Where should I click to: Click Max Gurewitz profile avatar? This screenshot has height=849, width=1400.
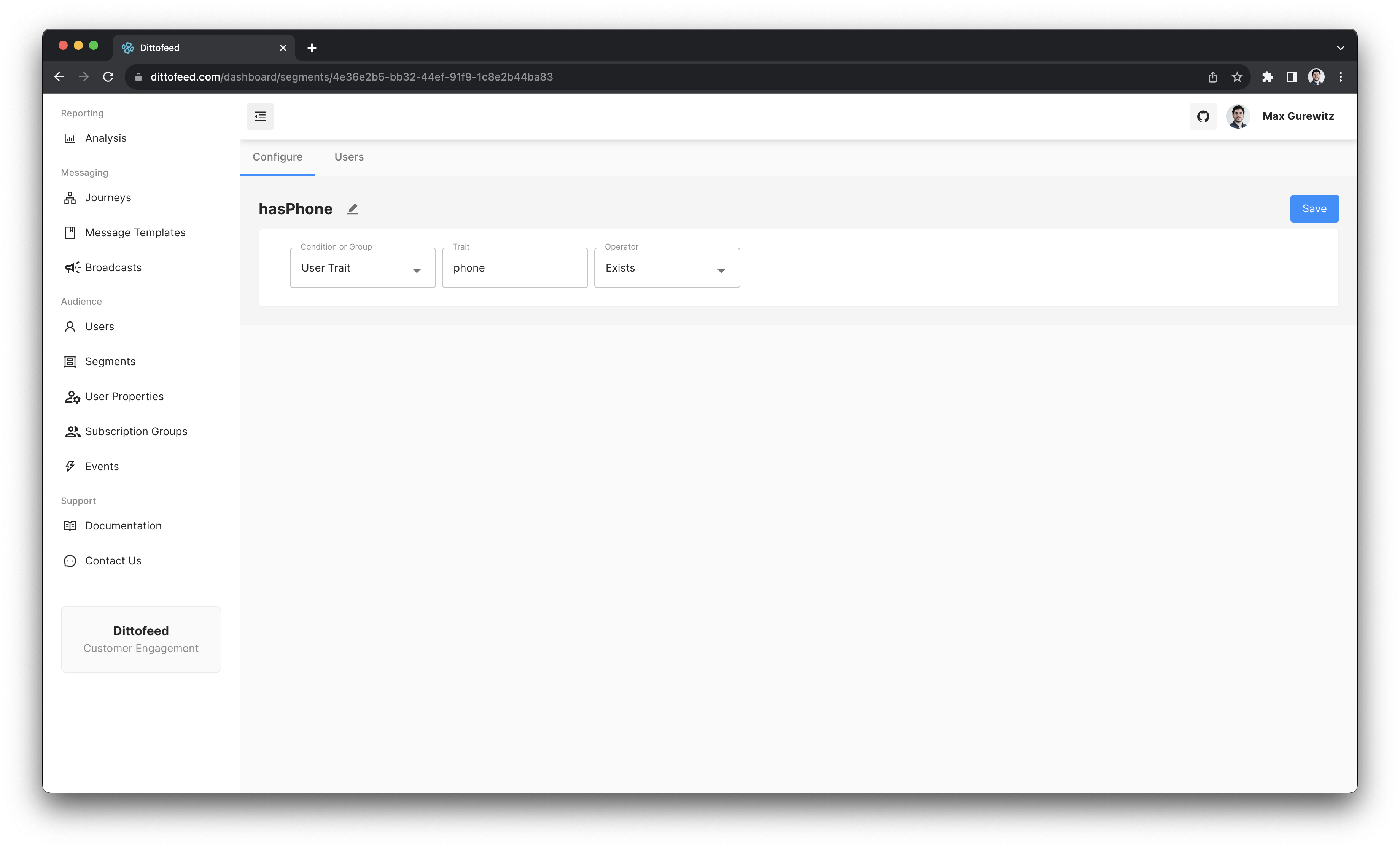click(x=1238, y=116)
